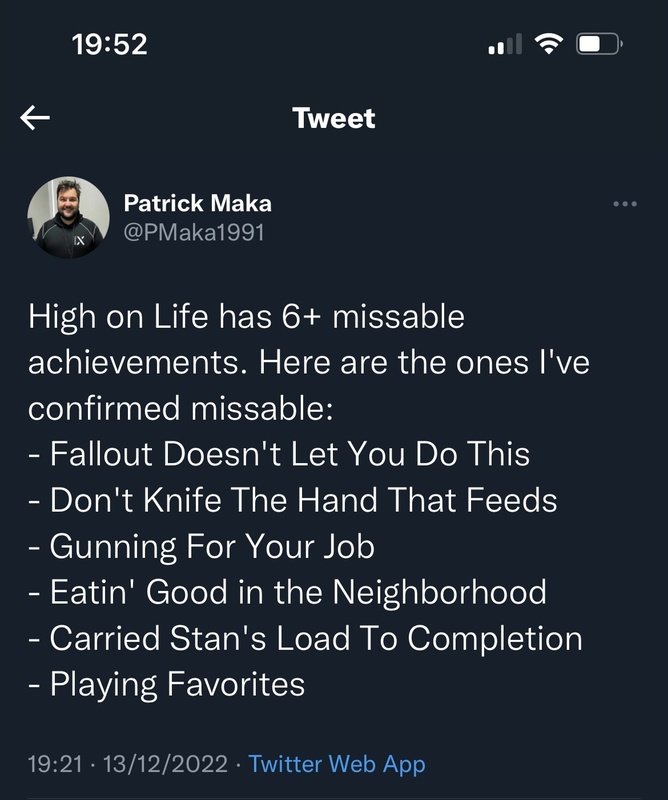
Task: Tap "Carried Stan's Load To Completion" line
Action: click(x=305, y=638)
